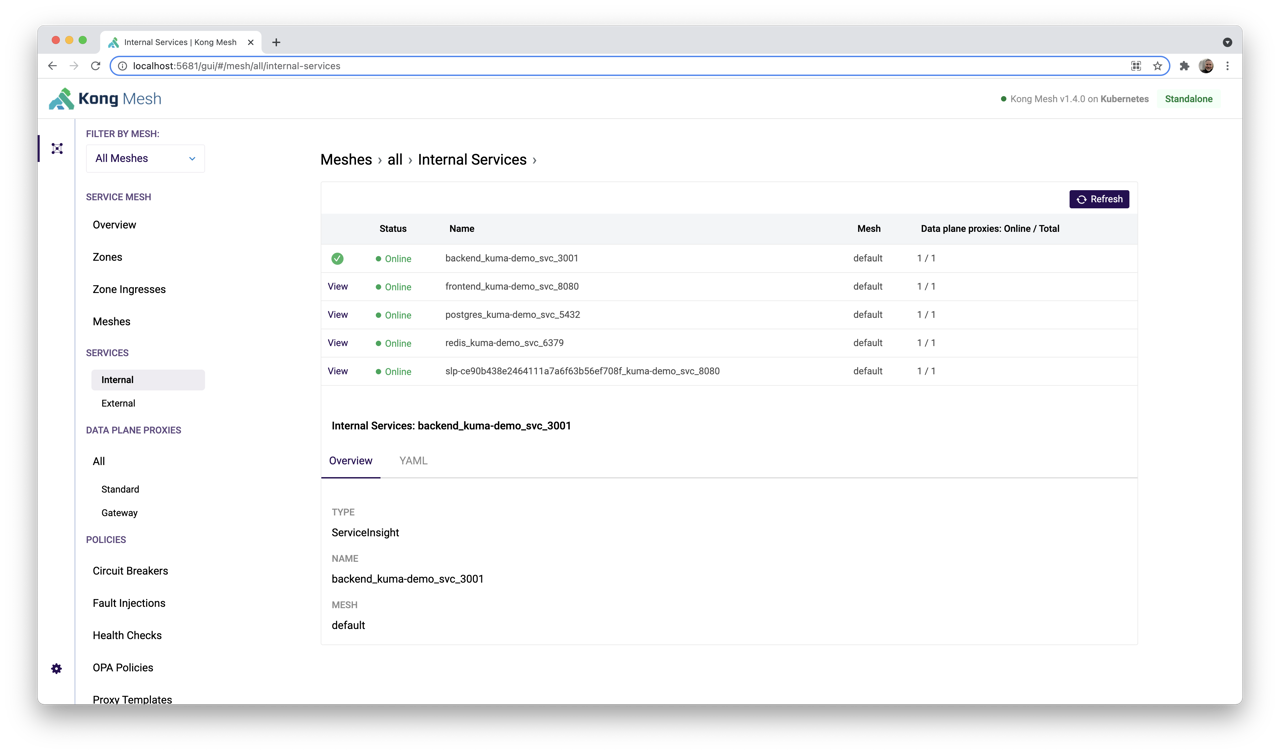Switch to the YAML tab
The height and width of the screenshot is (754, 1280).
pos(413,461)
